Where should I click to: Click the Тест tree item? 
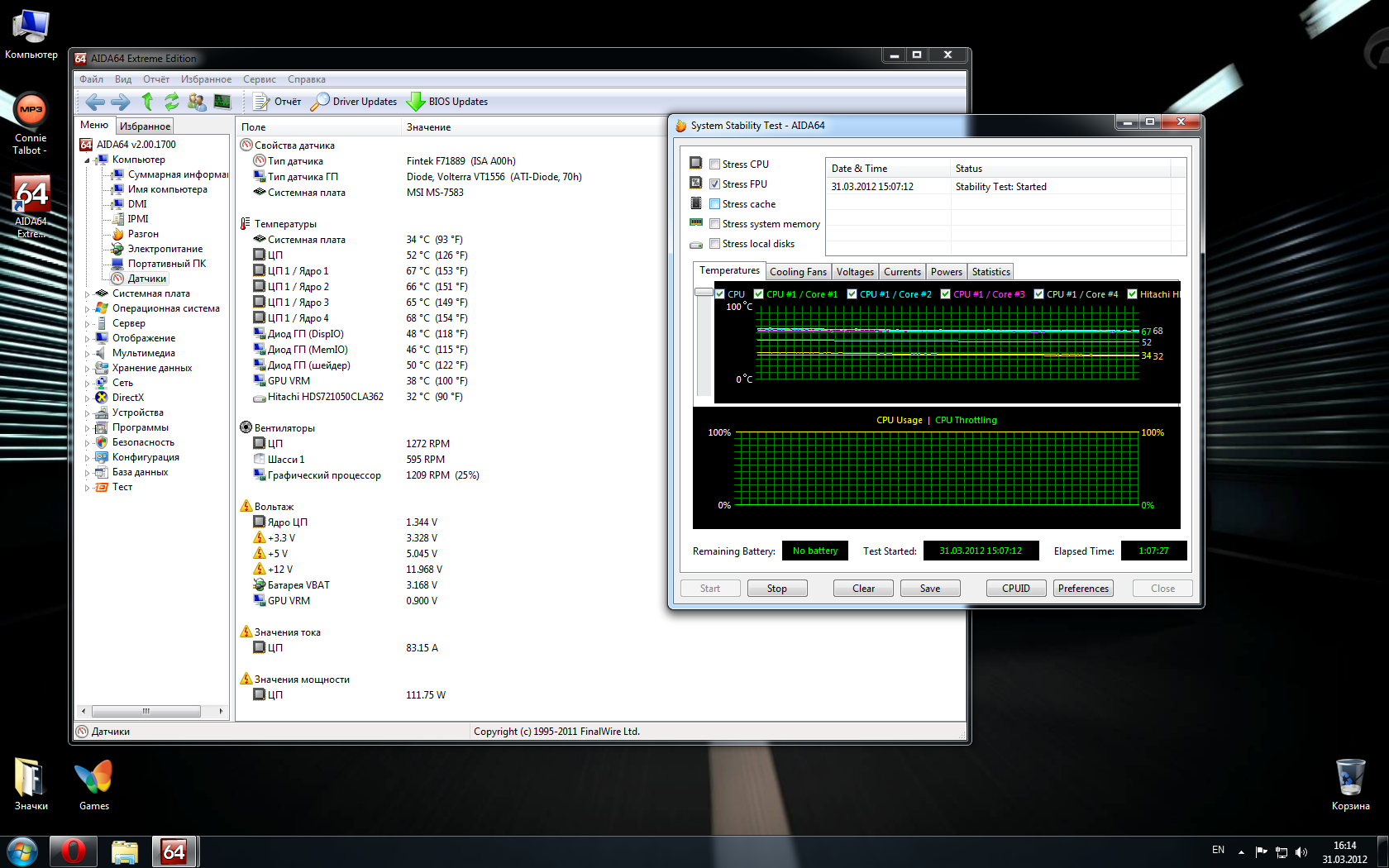pos(122,487)
